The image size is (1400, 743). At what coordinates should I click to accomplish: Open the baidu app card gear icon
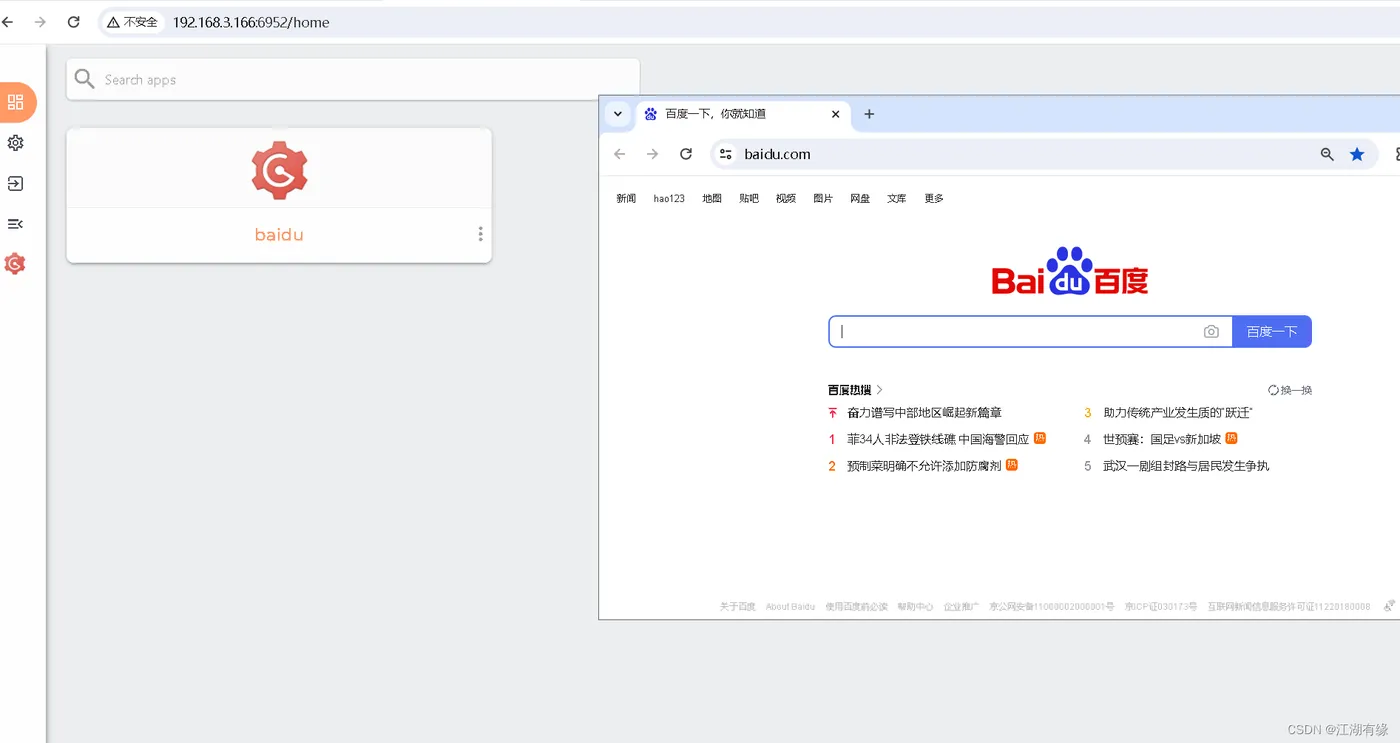(x=279, y=170)
